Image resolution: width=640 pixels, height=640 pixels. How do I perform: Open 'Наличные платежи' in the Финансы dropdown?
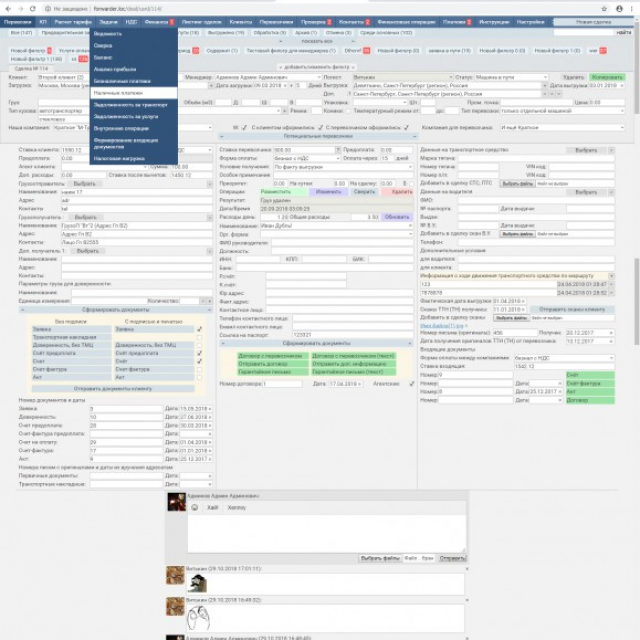133,93
